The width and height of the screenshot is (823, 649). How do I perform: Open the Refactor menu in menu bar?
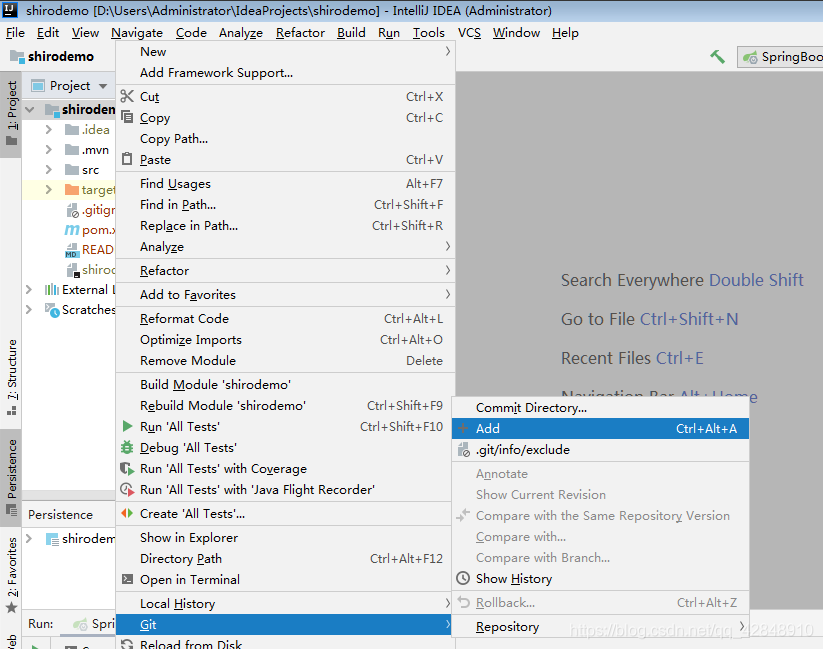[x=300, y=33]
